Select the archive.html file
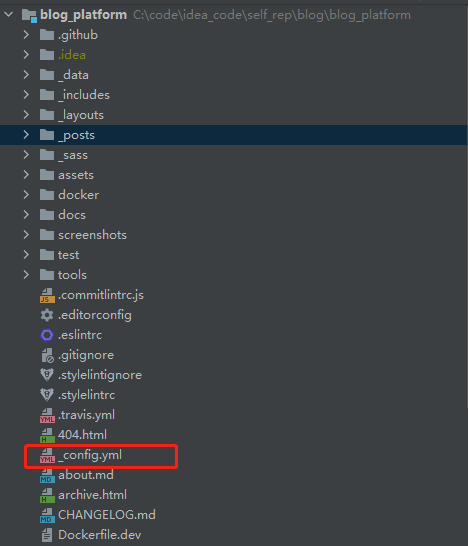468x546 pixels. point(92,495)
